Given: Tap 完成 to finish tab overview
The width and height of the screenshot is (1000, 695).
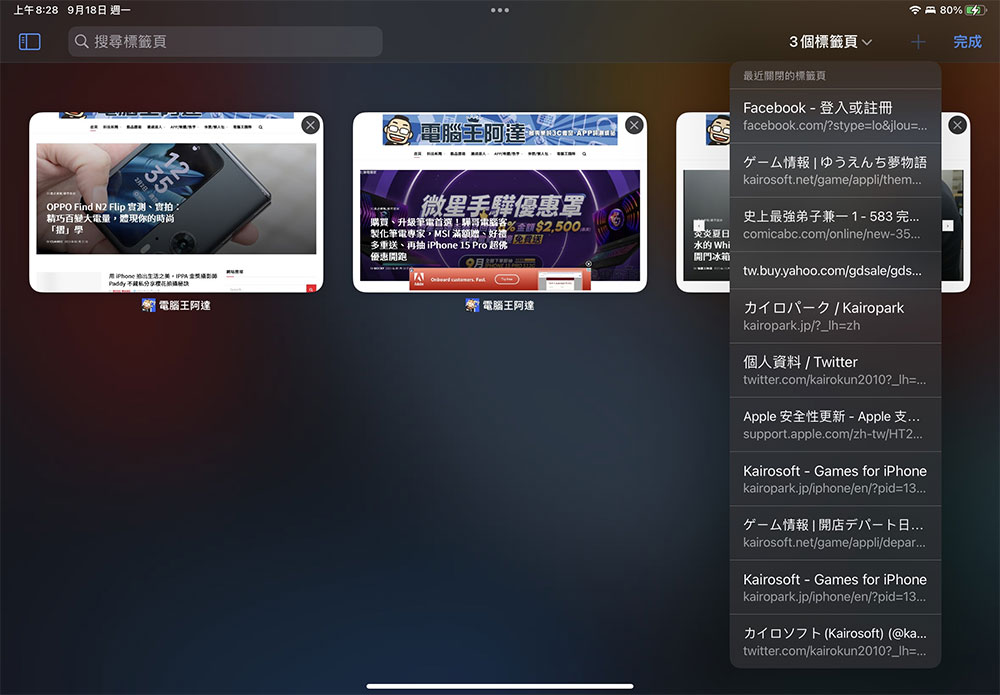Looking at the screenshot, I should [x=967, y=42].
